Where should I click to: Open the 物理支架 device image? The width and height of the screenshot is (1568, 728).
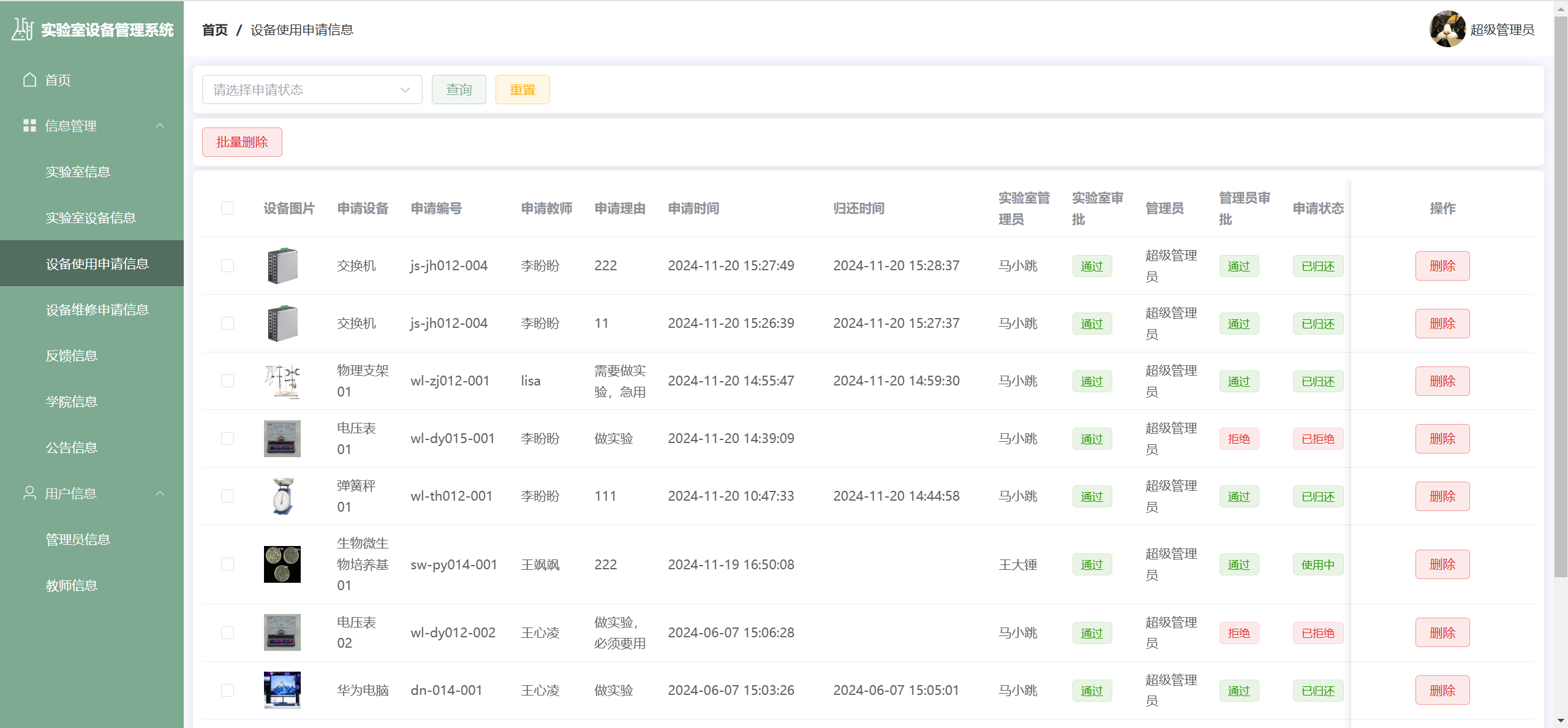point(282,381)
